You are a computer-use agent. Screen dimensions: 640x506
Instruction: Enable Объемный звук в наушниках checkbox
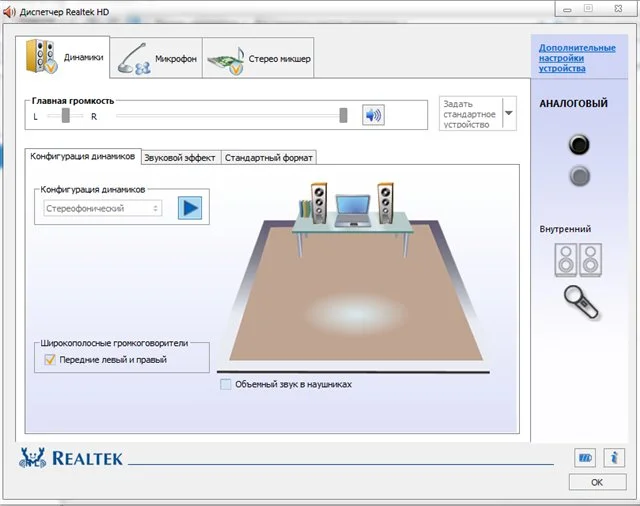[225, 384]
